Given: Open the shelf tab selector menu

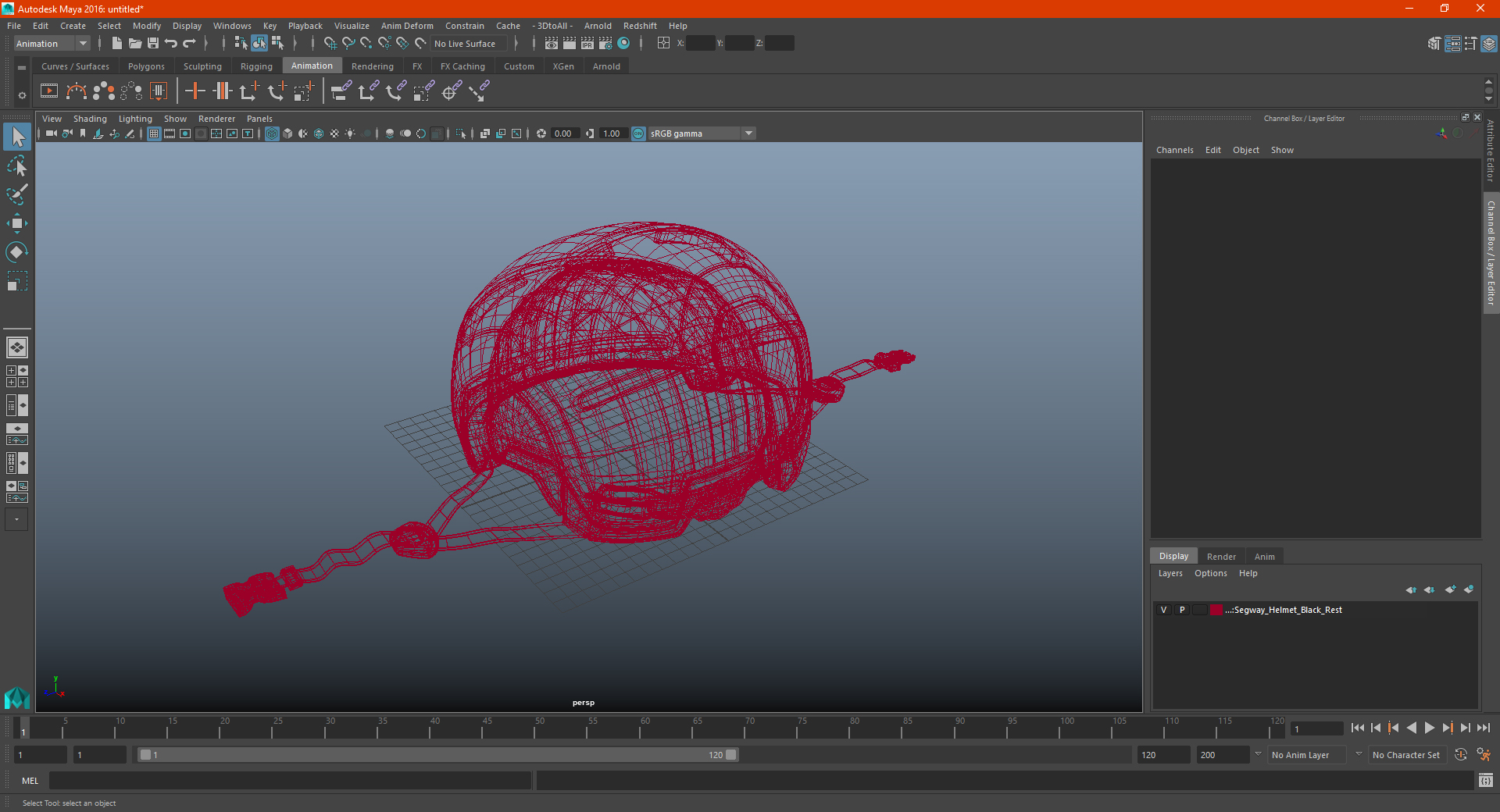Looking at the screenshot, I should pos(22,68).
